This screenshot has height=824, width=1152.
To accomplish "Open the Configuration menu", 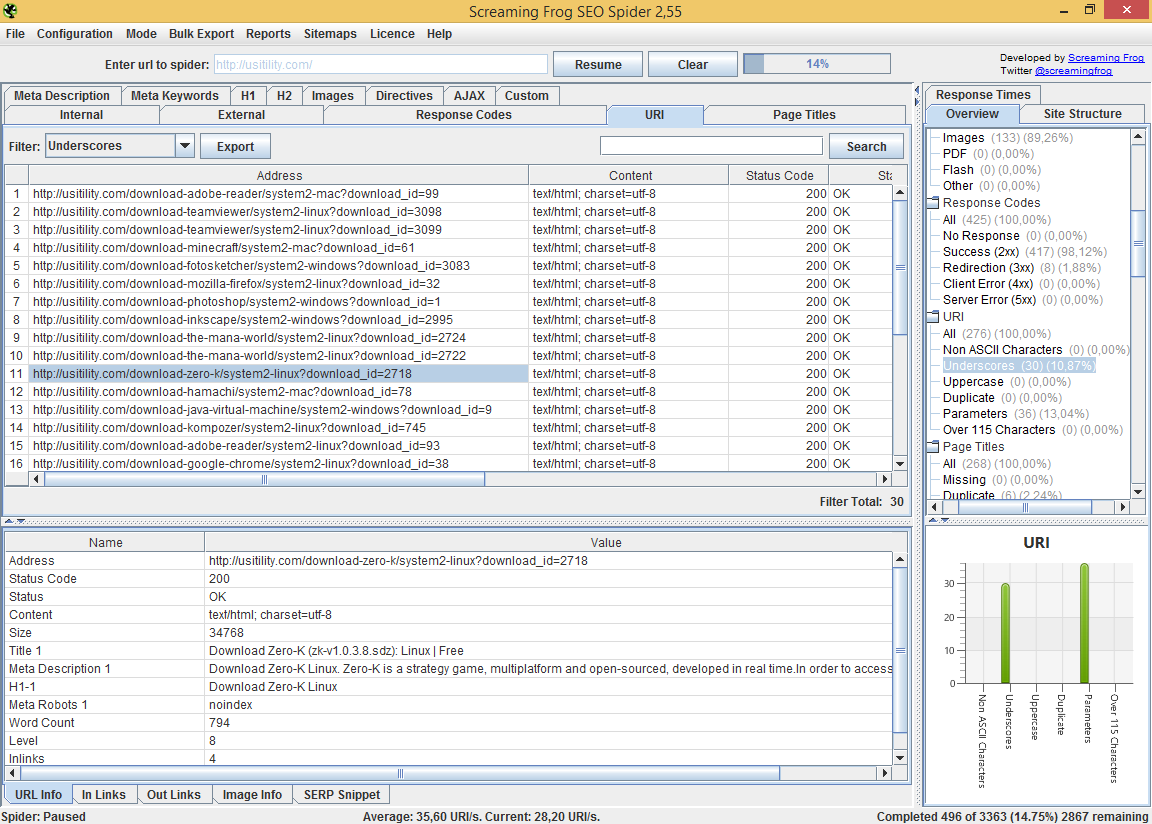I will (x=75, y=34).
